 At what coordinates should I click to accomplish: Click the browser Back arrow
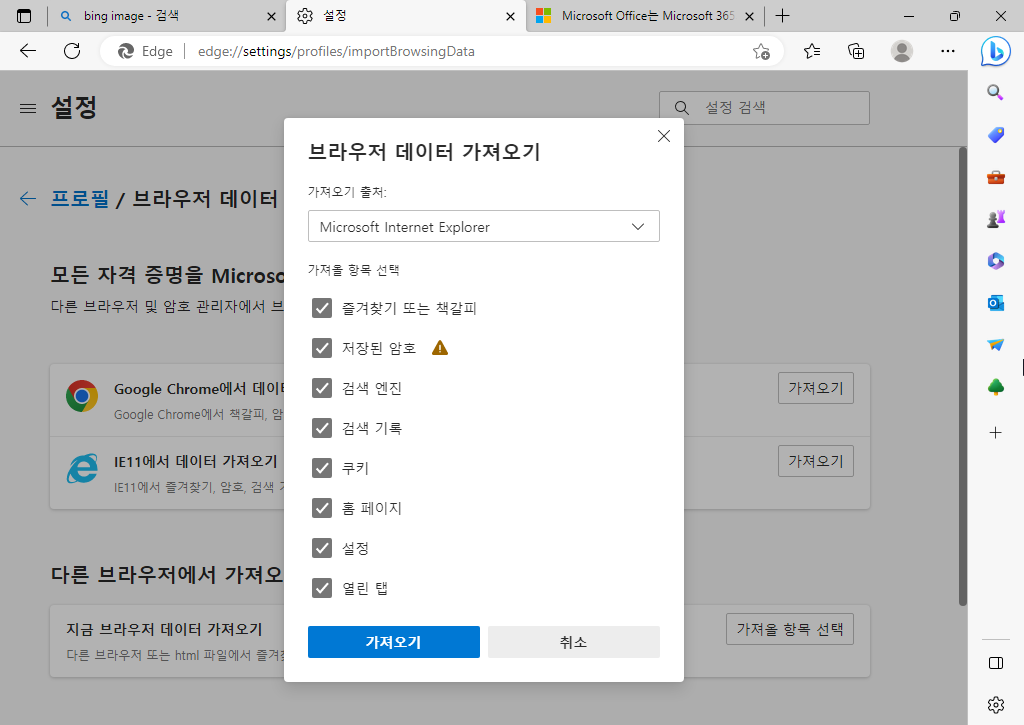pos(27,51)
